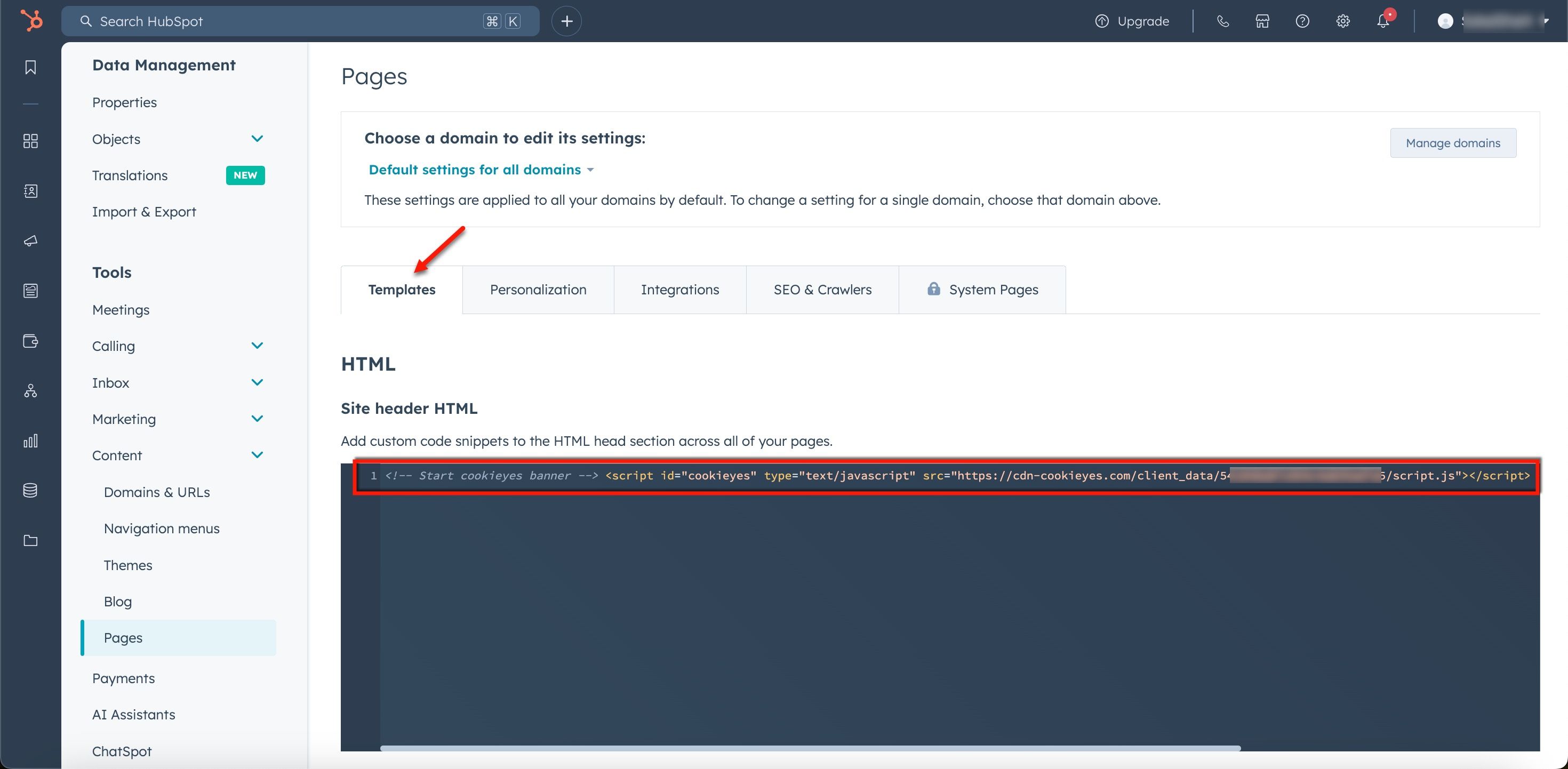Collapse the Content section chevron
The width and height of the screenshot is (1568, 769).
pyautogui.click(x=258, y=455)
